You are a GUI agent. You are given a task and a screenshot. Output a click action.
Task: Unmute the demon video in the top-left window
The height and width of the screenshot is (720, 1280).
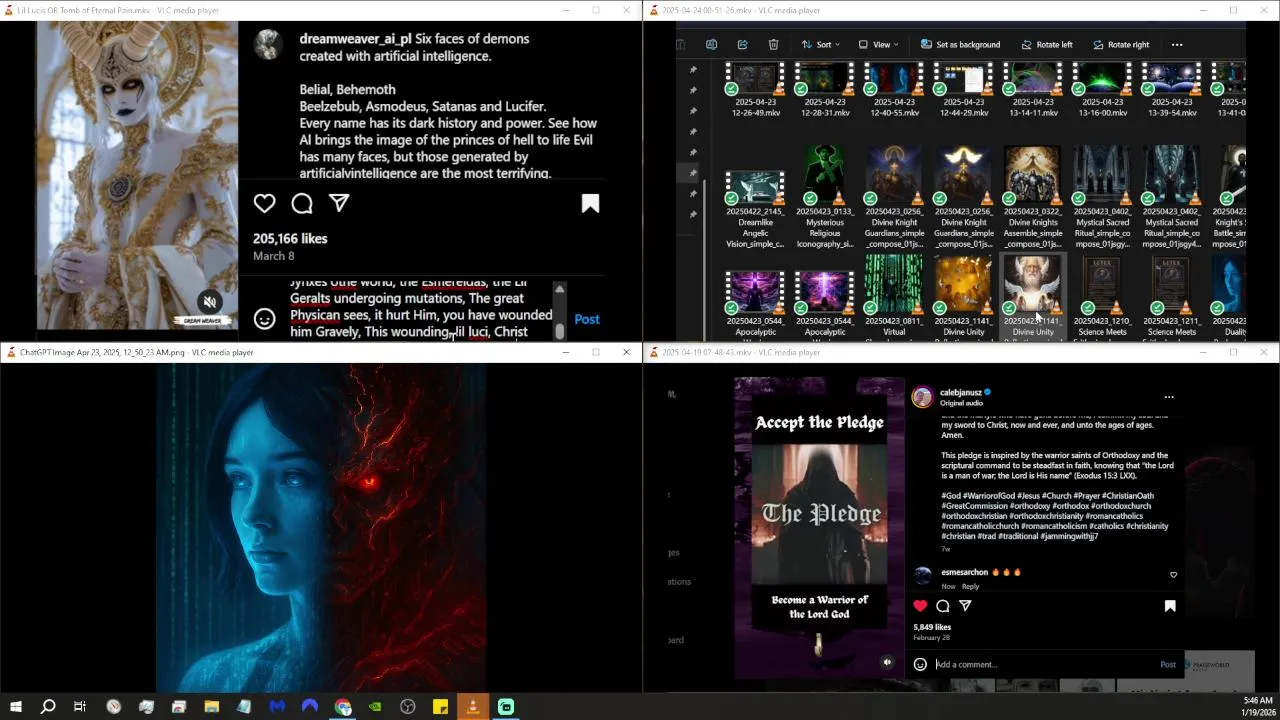209,301
